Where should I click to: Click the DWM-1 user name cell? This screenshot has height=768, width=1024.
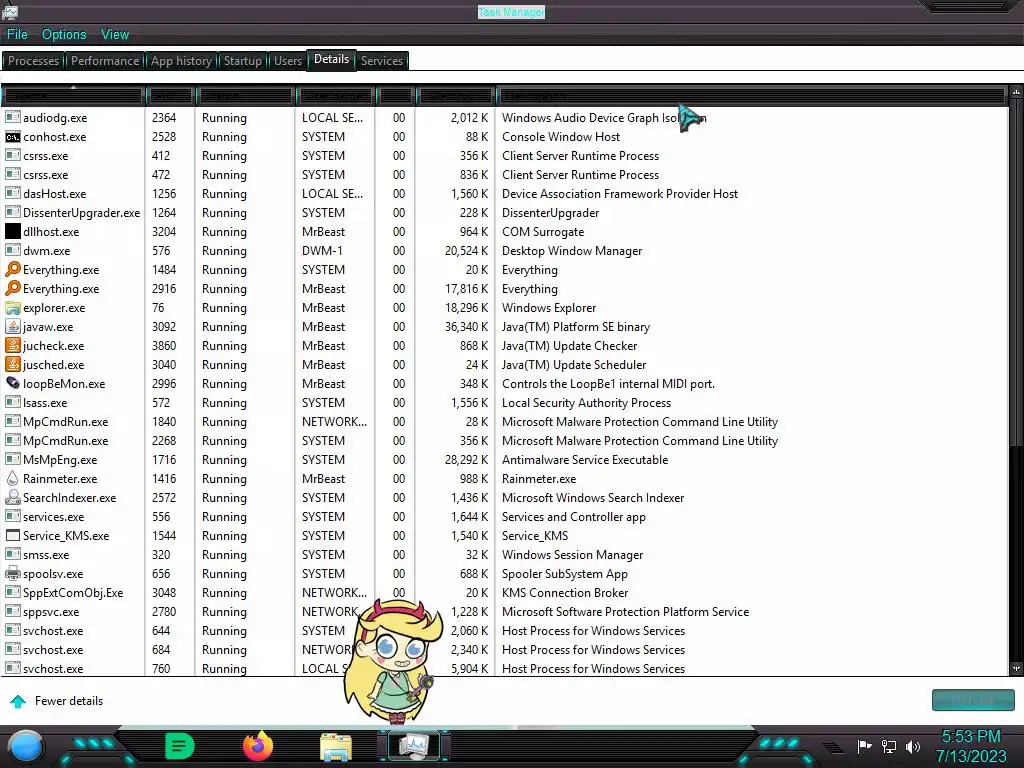coord(323,251)
